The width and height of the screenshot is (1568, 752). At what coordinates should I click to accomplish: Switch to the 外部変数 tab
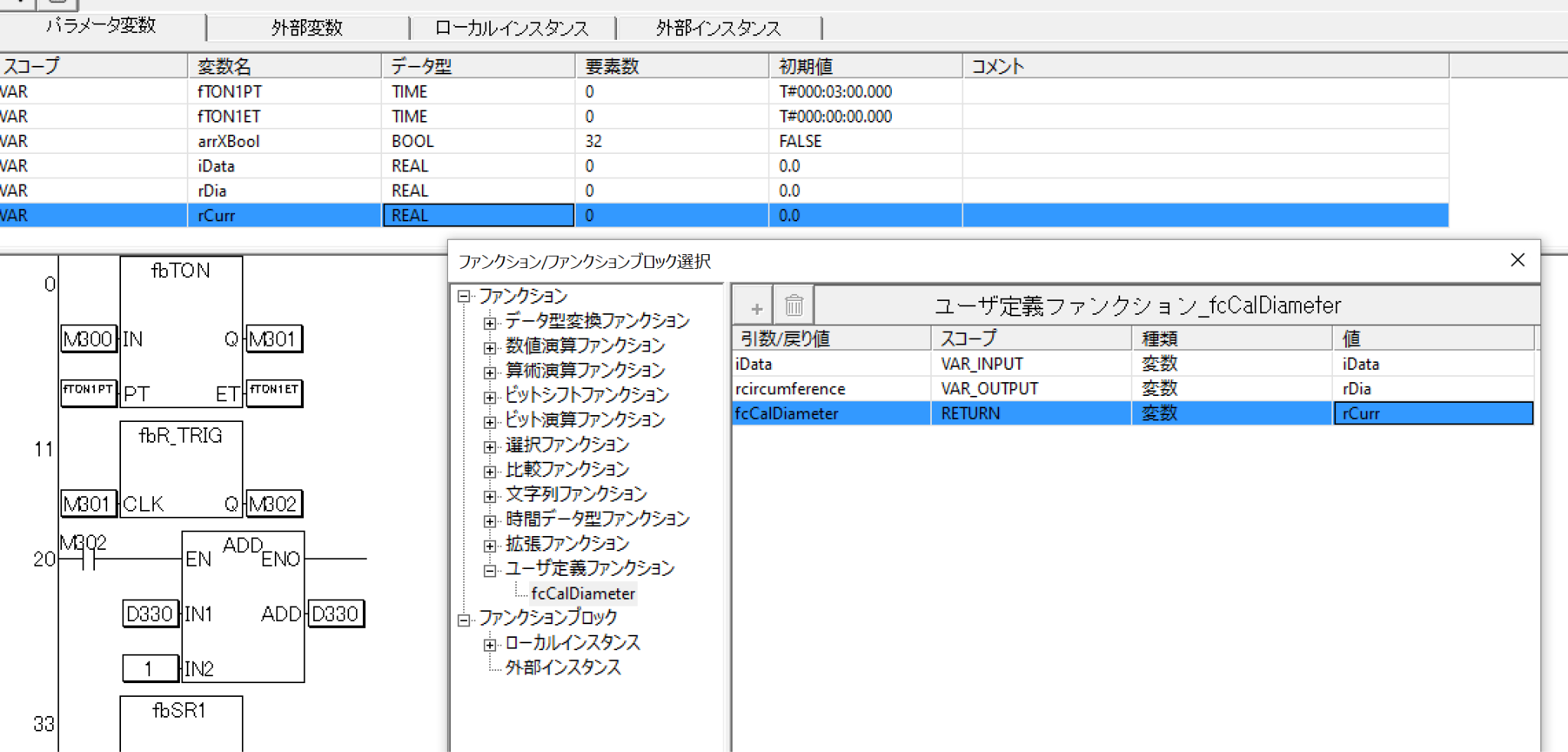click(307, 28)
